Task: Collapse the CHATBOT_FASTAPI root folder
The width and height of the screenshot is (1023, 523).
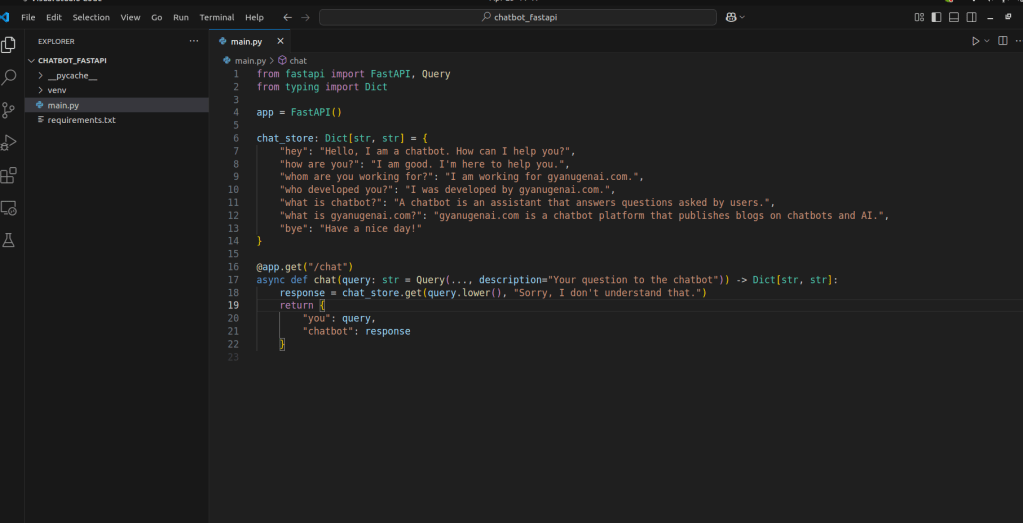Action: pos(72,60)
